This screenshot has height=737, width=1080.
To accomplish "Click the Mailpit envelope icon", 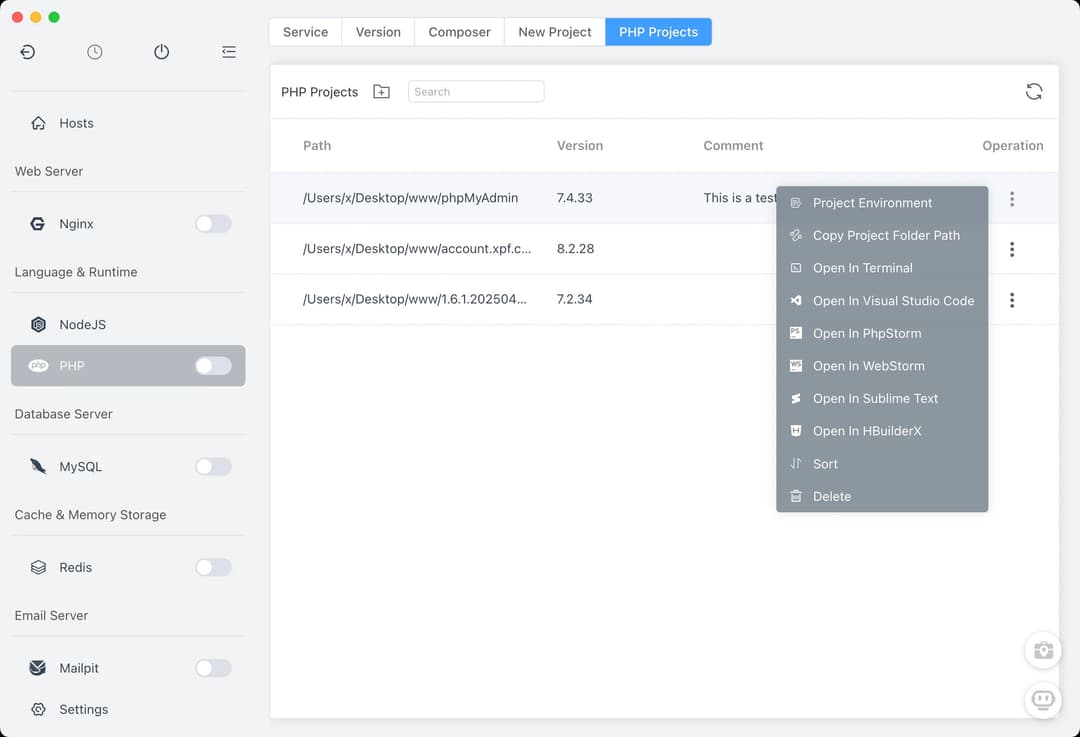I will pyautogui.click(x=38, y=668).
